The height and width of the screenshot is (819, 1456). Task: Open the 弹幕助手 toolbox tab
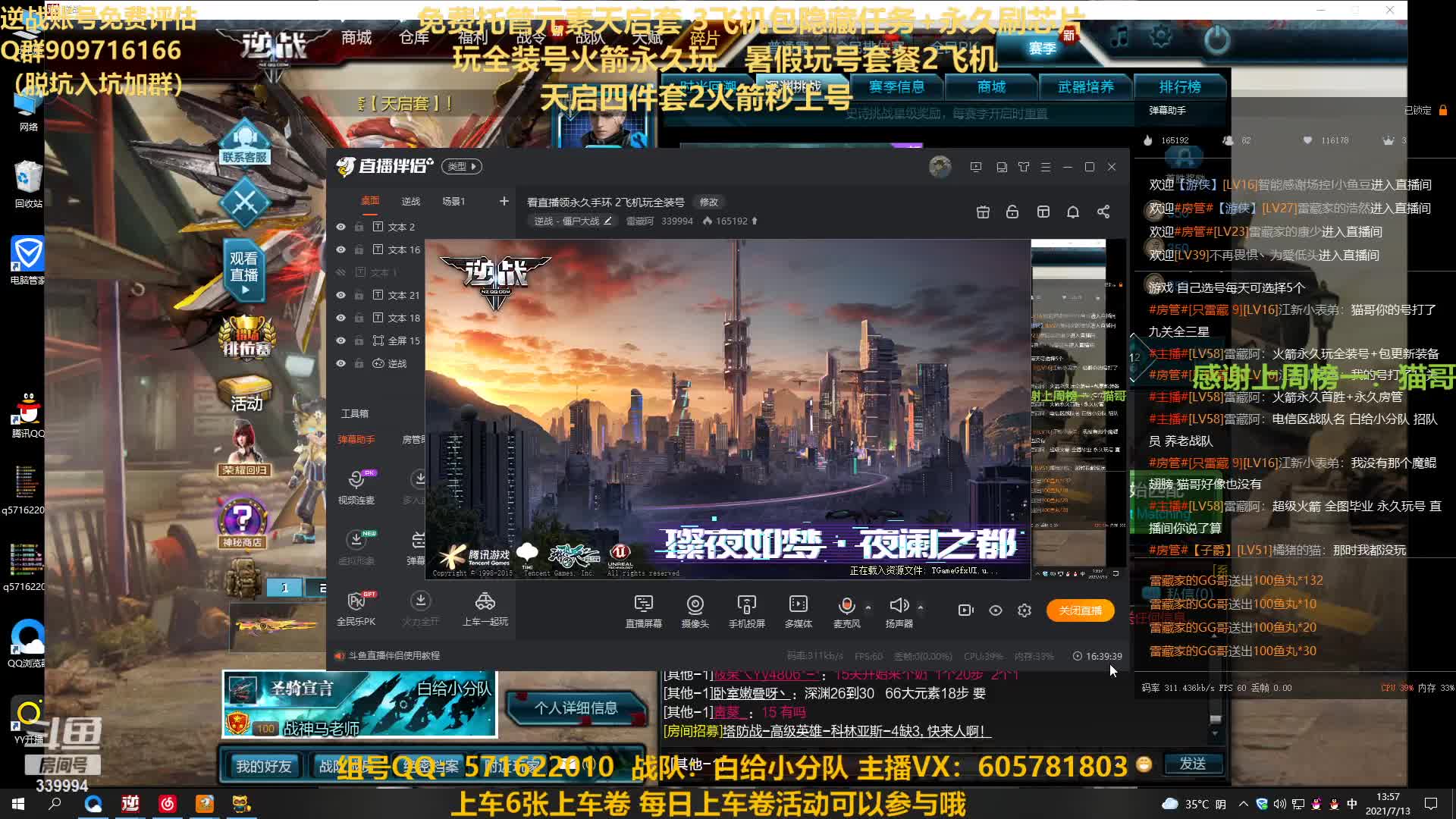[356, 439]
